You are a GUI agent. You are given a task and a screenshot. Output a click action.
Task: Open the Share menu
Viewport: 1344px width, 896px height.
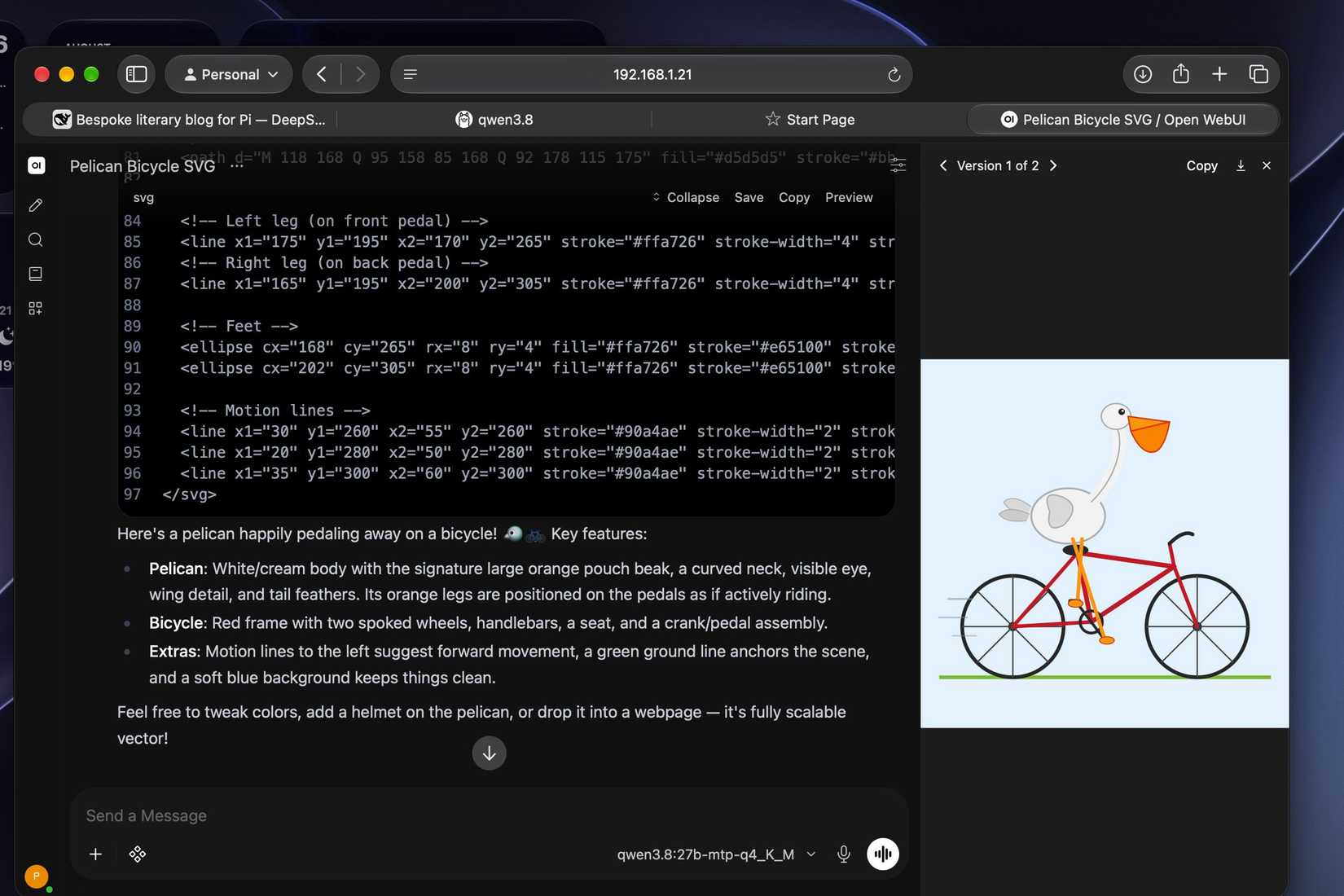coord(1181,74)
